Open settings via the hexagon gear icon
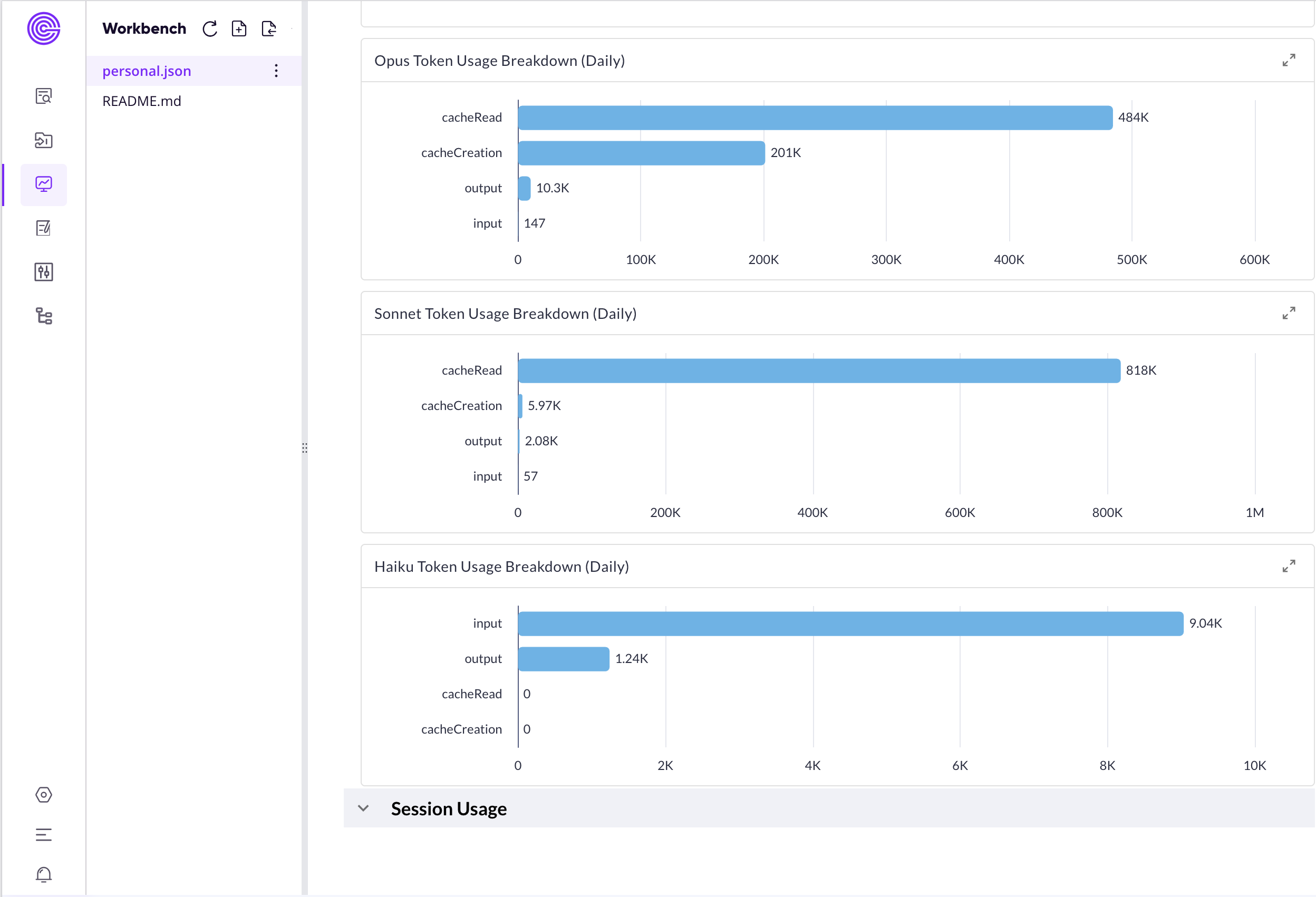 (44, 795)
